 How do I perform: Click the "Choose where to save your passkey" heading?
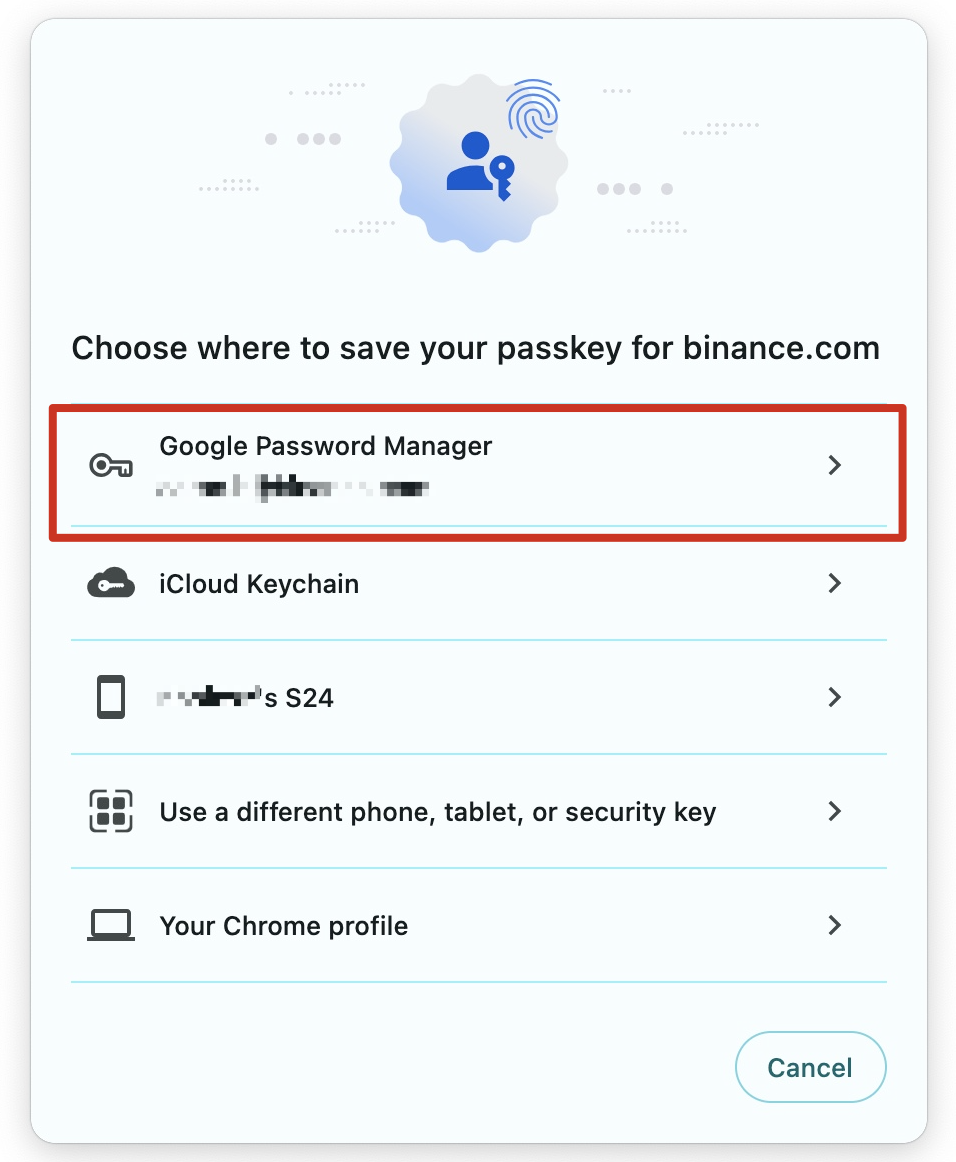tap(475, 348)
